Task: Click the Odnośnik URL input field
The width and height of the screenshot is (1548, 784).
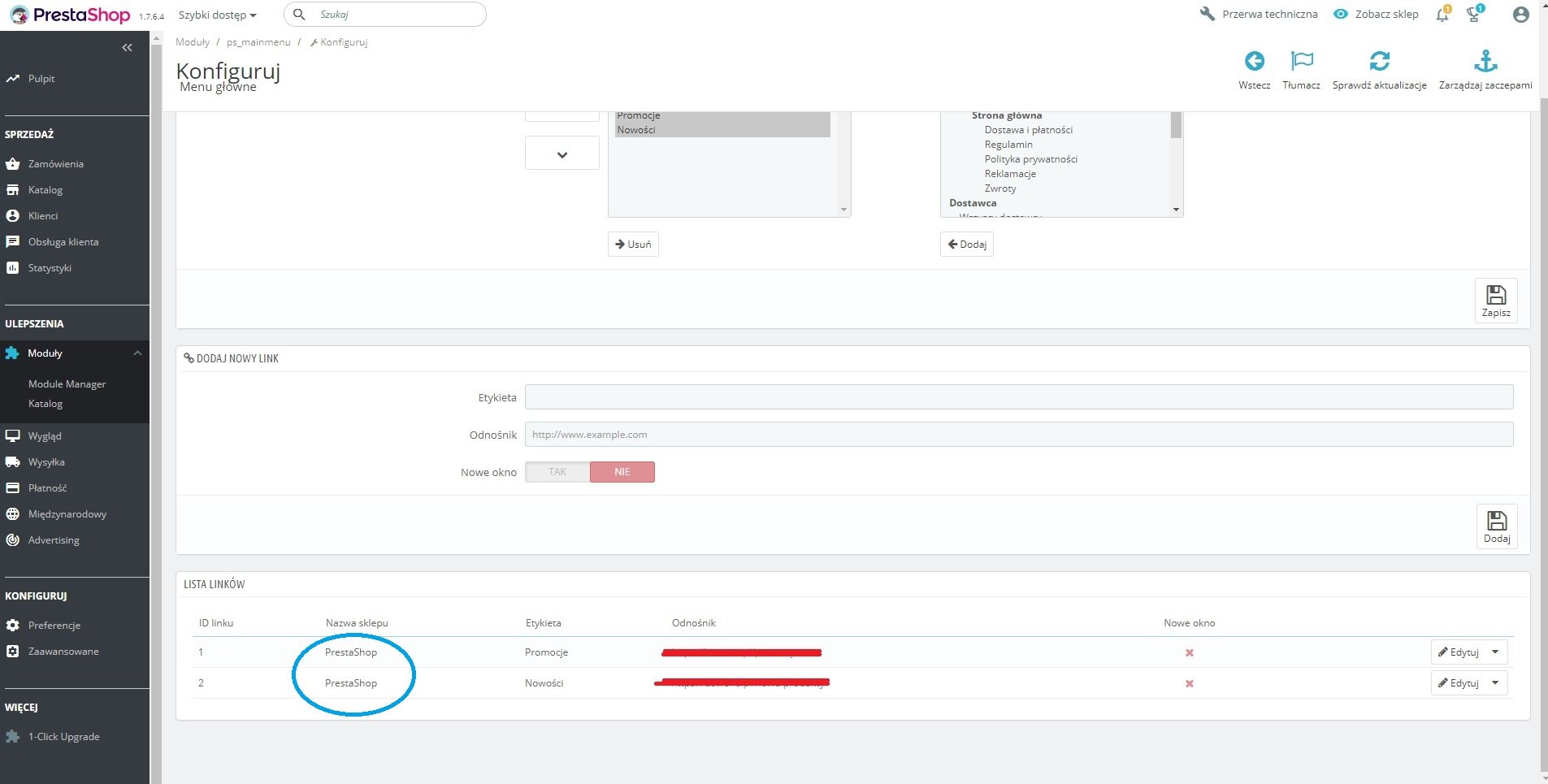Action: 1019,435
